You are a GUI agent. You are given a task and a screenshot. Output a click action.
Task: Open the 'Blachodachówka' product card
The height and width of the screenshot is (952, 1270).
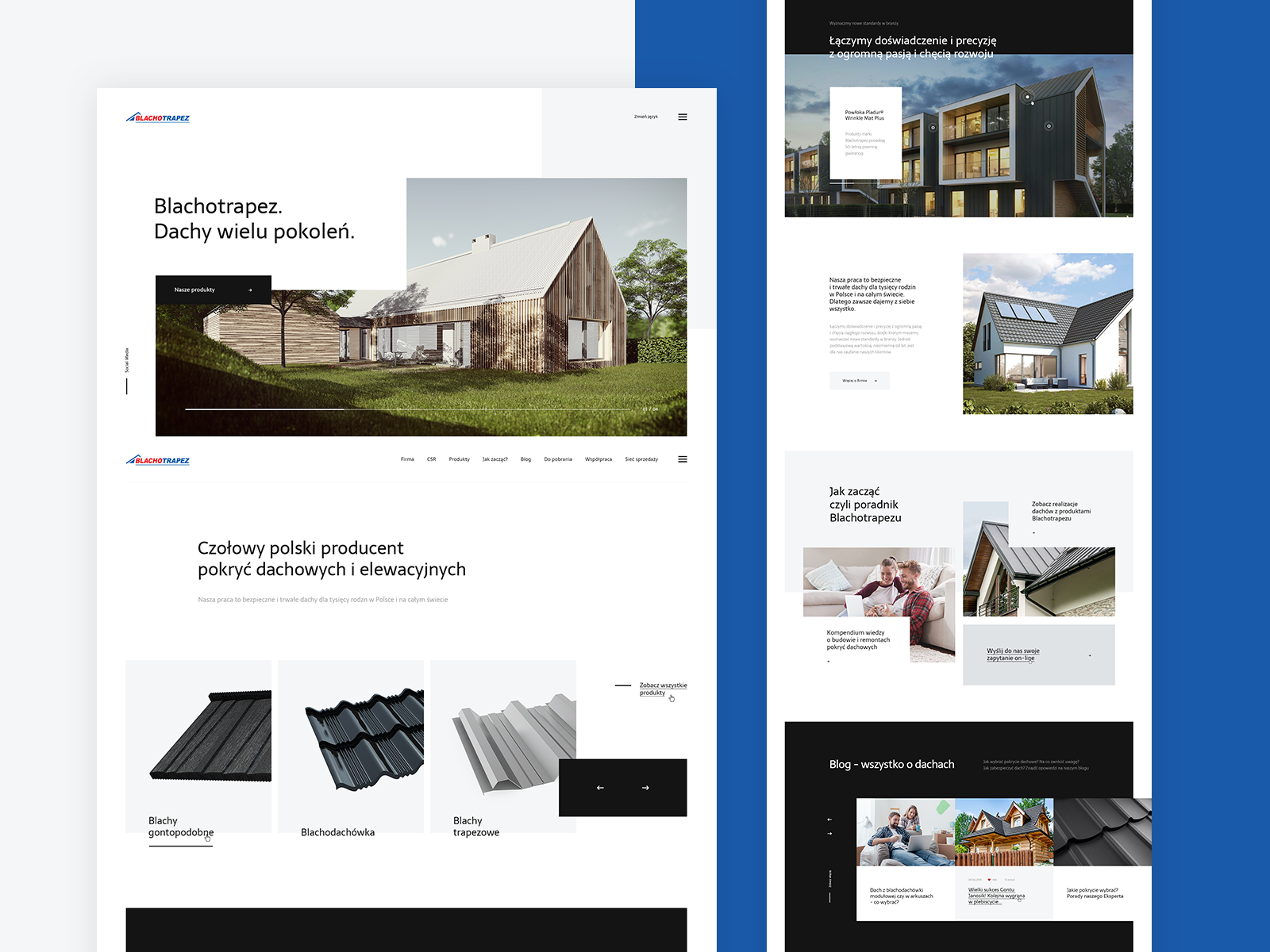click(x=351, y=747)
